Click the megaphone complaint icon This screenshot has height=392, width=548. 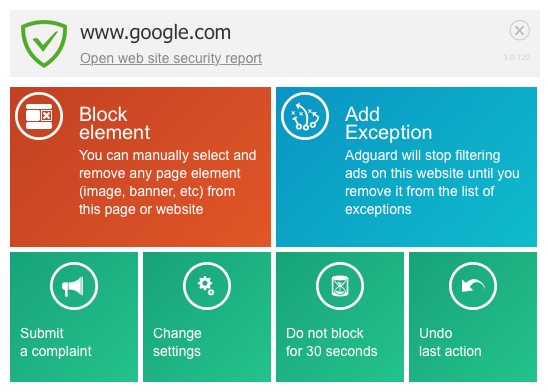click(x=74, y=286)
